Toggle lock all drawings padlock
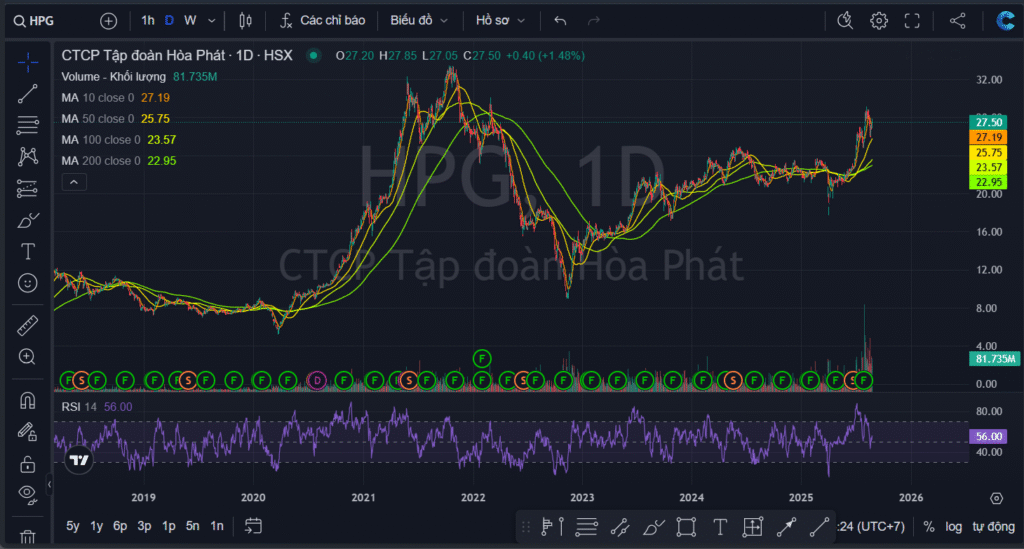Image resolution: width=1024 pixels, height=549 pixels. click(x=28, y=464)
